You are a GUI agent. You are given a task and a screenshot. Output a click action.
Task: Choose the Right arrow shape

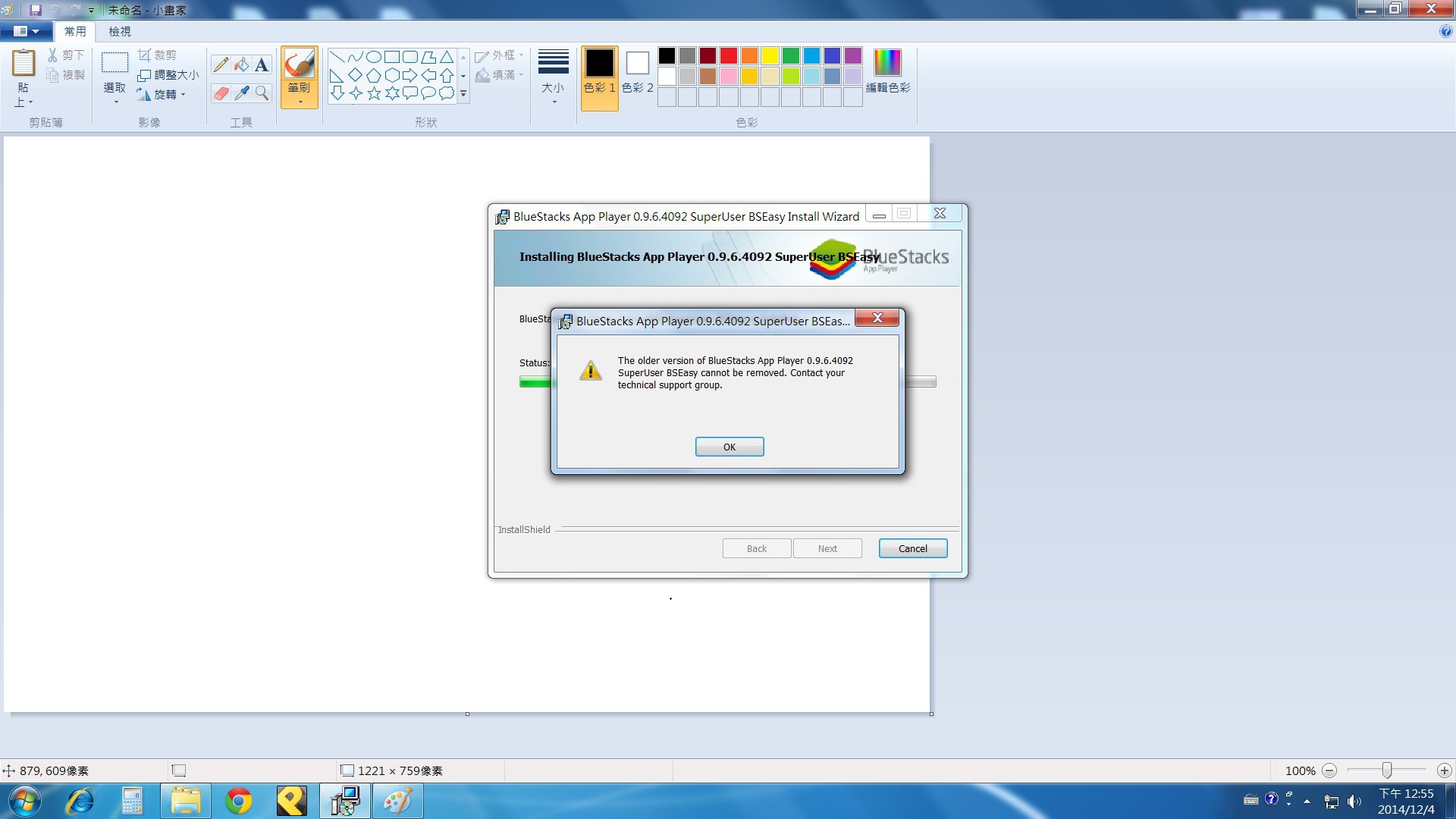coord(410,75)
